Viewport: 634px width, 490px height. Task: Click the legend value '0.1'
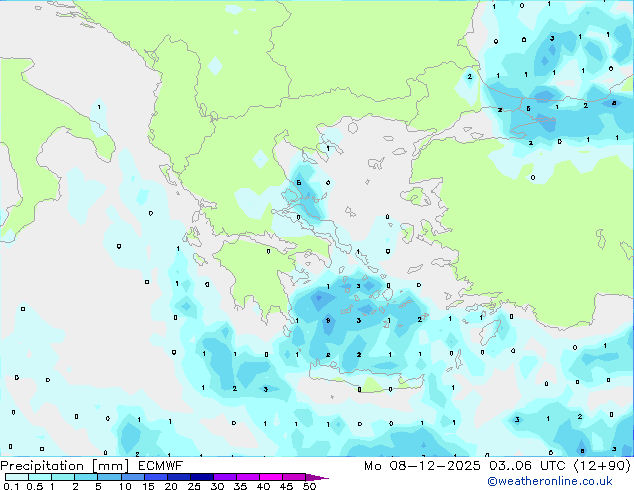point(11,486)
